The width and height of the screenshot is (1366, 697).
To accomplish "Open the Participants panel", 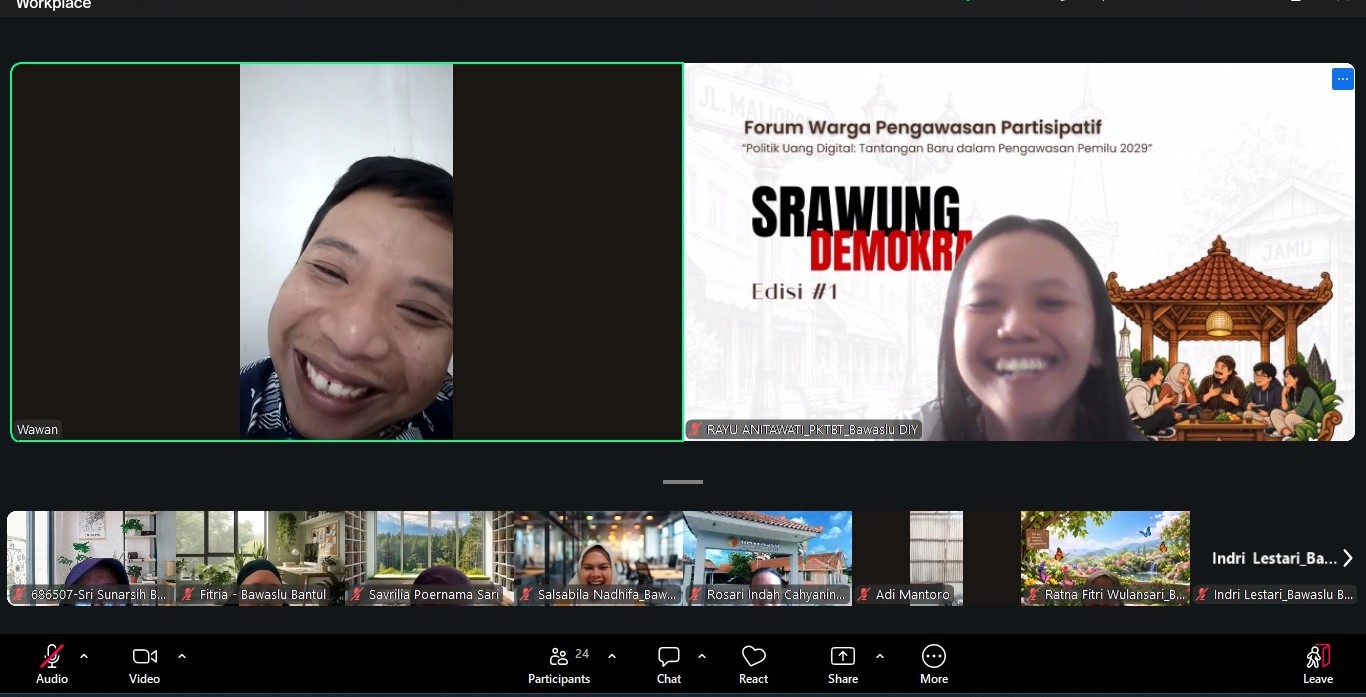I will click(x=559, y=664).
